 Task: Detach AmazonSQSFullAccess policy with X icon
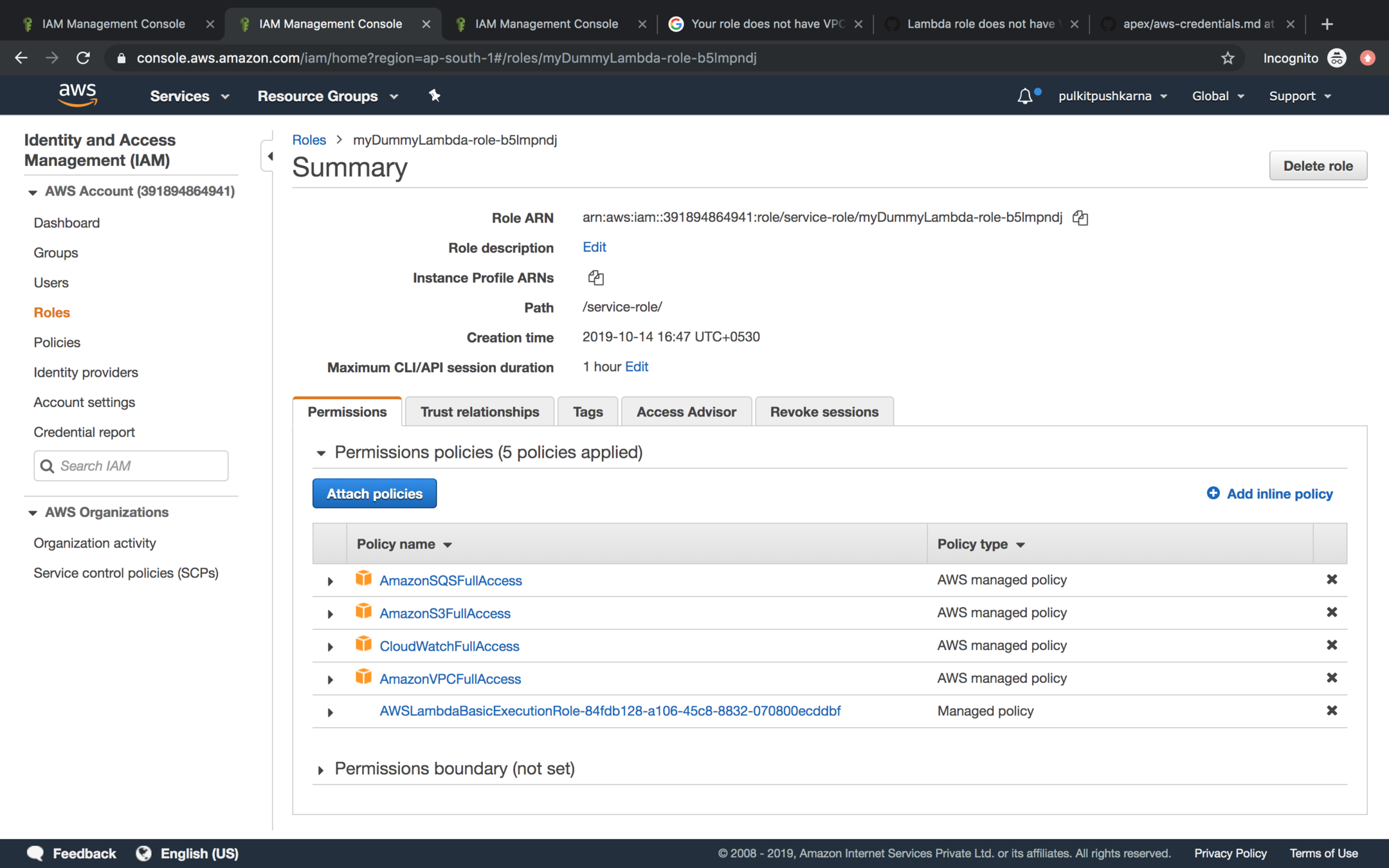click(x=1331, y=579)
